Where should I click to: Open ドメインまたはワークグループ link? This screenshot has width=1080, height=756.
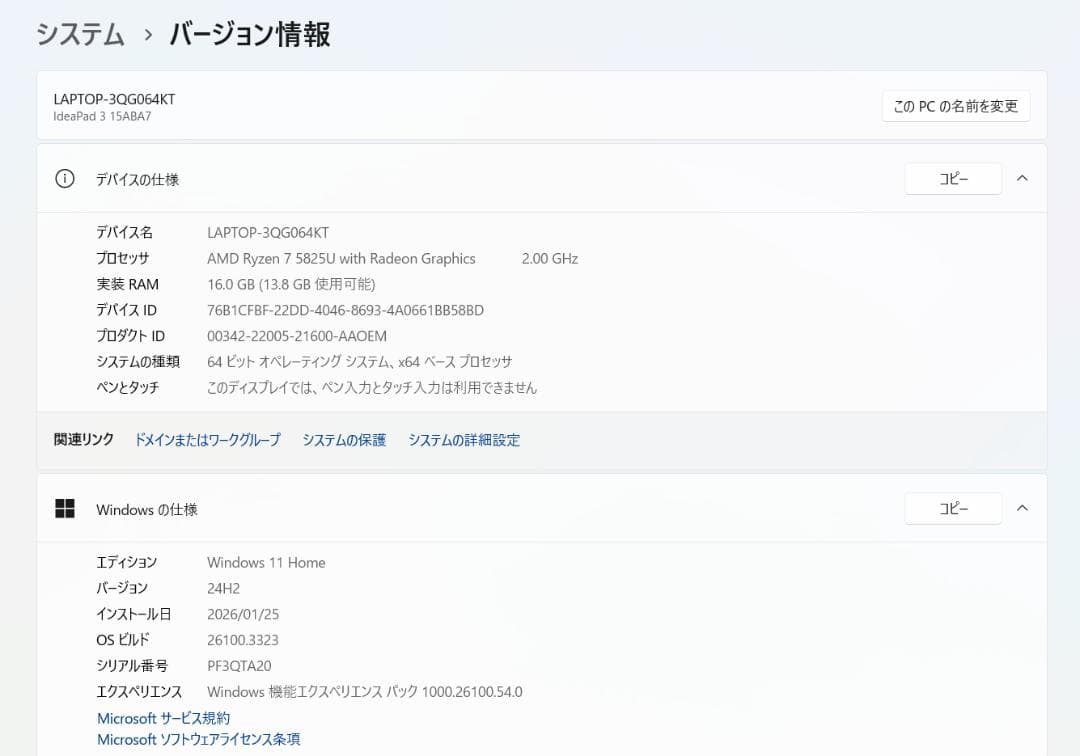coord(207,439)
